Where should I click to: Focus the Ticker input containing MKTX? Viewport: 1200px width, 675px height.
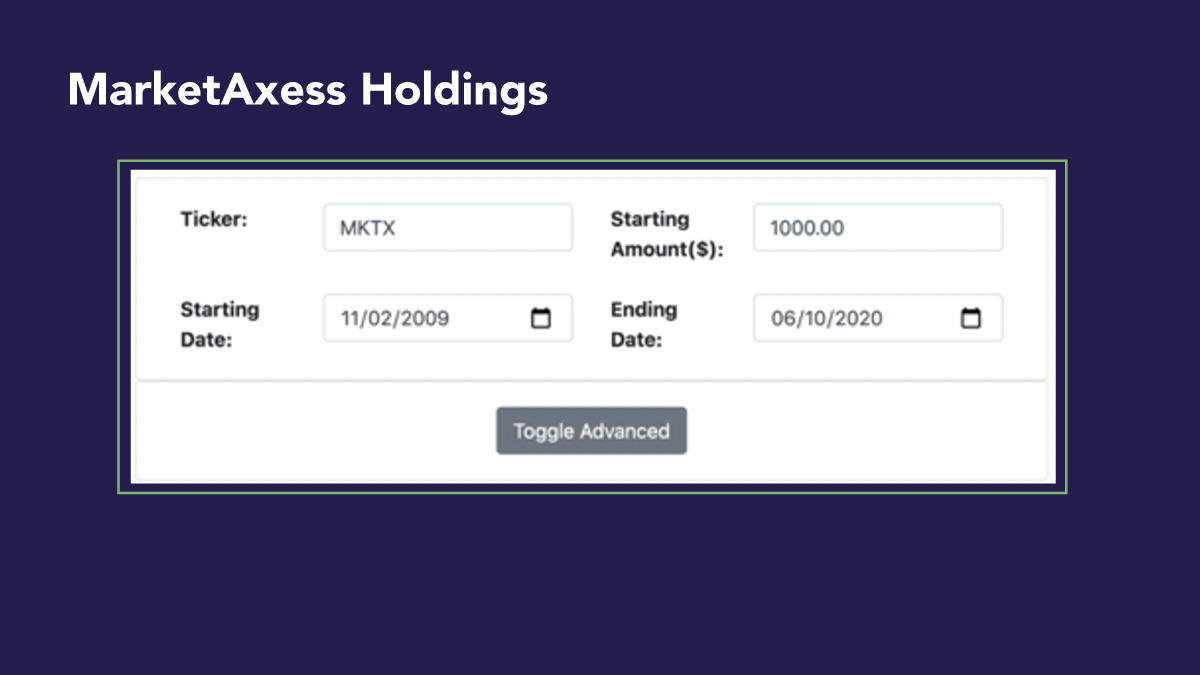(x=448, y=228)
